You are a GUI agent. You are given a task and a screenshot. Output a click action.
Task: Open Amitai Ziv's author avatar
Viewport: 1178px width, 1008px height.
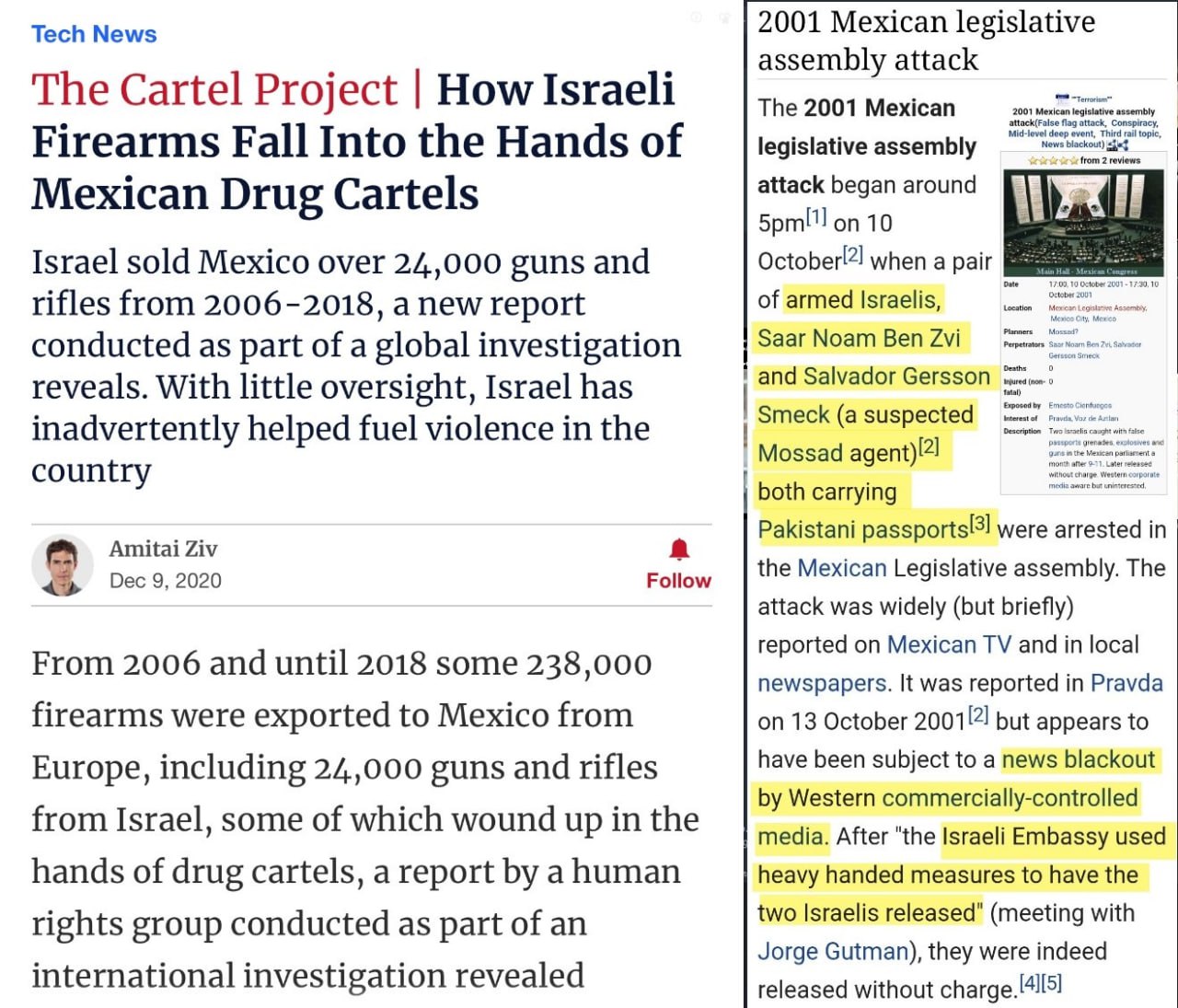tap(63, 565)
